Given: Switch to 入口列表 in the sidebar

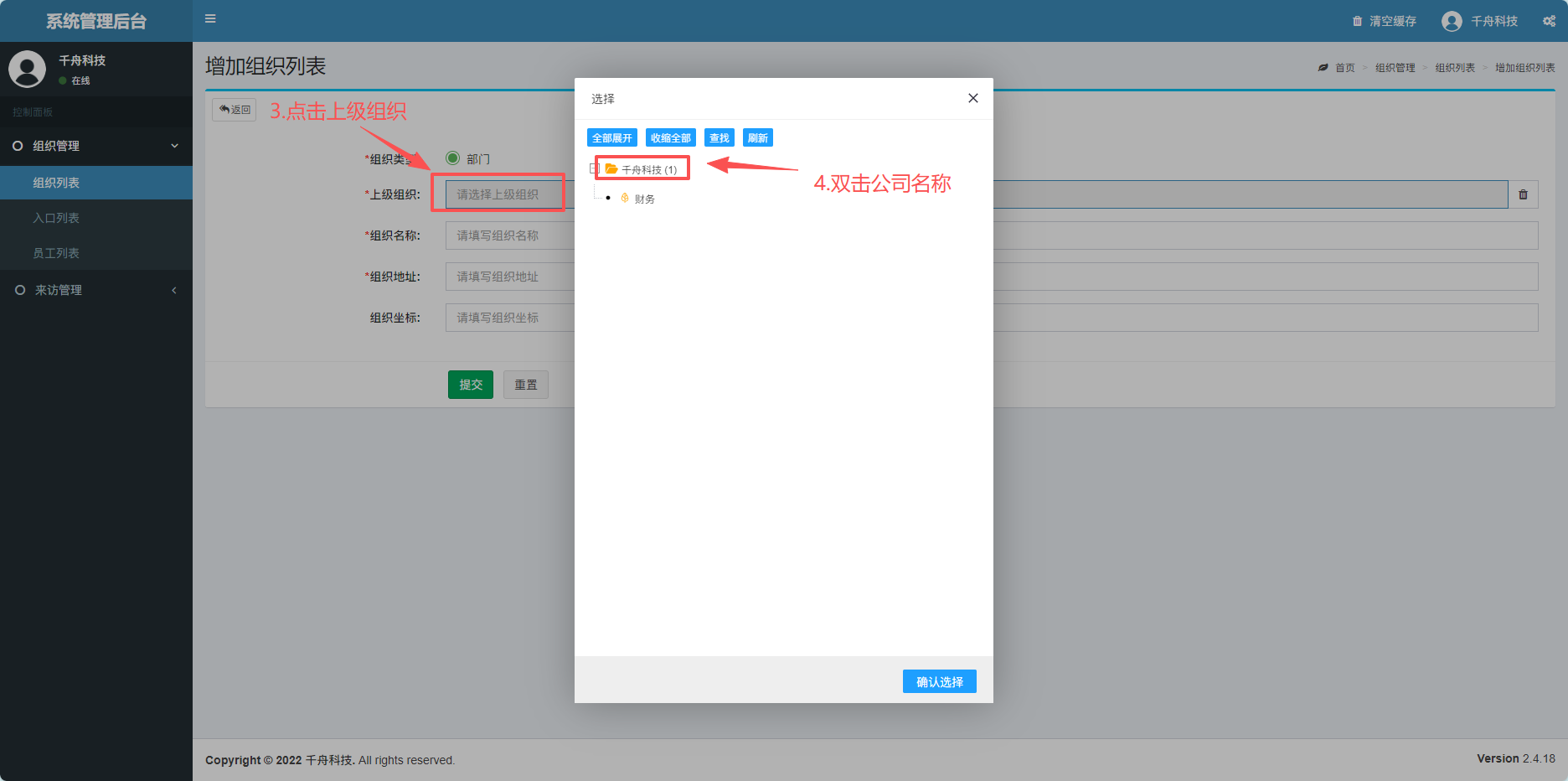Looking at the screenshot, I should (56, 218).
